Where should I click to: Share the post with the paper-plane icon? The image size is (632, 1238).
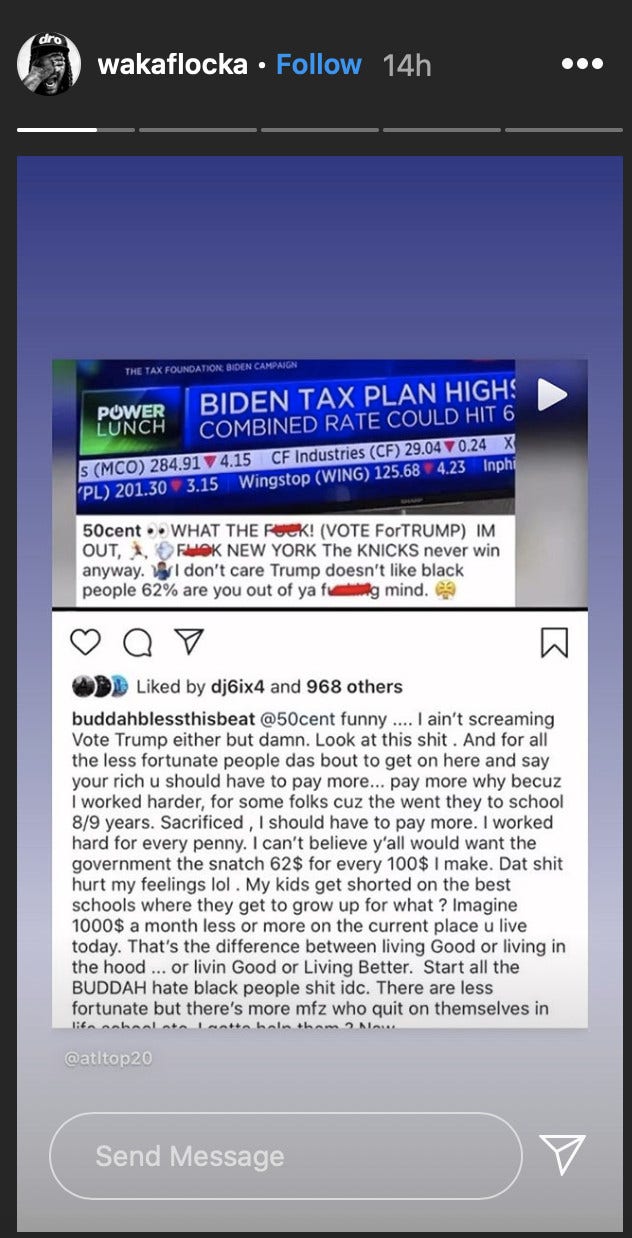pos(188,642)
